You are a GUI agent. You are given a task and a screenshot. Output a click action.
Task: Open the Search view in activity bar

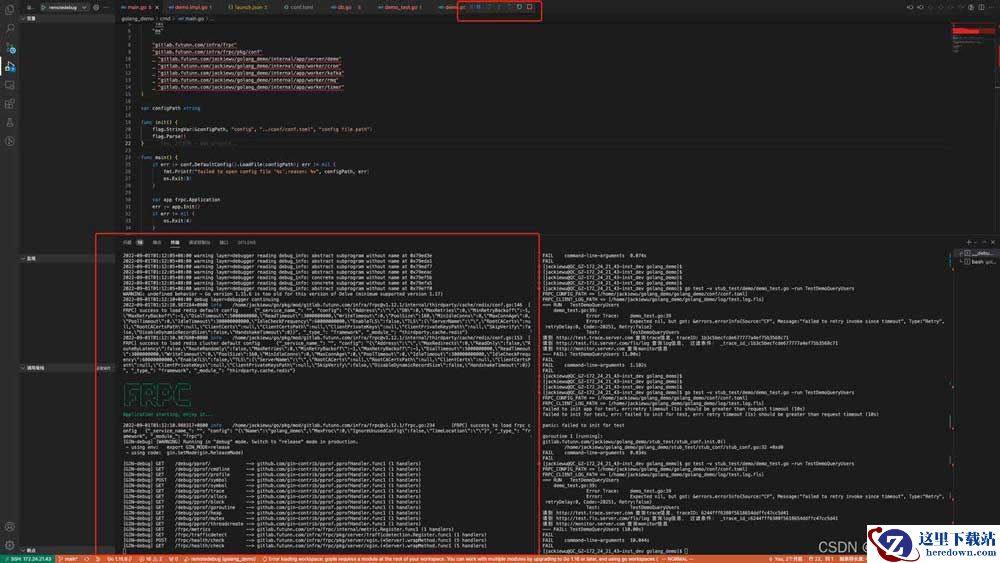10,29
